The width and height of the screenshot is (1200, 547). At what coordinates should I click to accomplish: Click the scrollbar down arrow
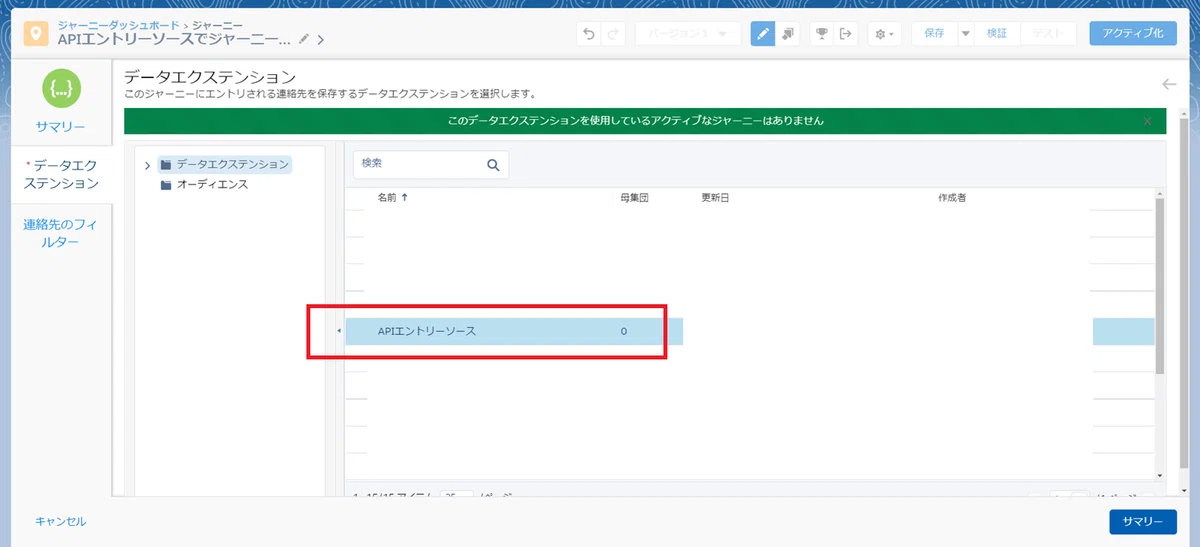tap(1160, 477)
